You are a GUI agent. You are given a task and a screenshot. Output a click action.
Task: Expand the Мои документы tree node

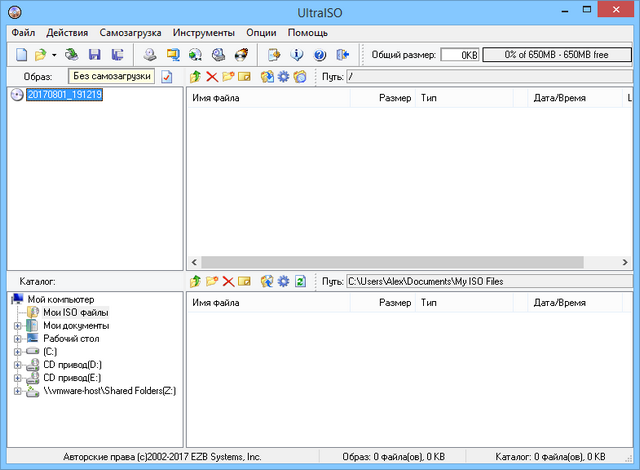[17, 325]
